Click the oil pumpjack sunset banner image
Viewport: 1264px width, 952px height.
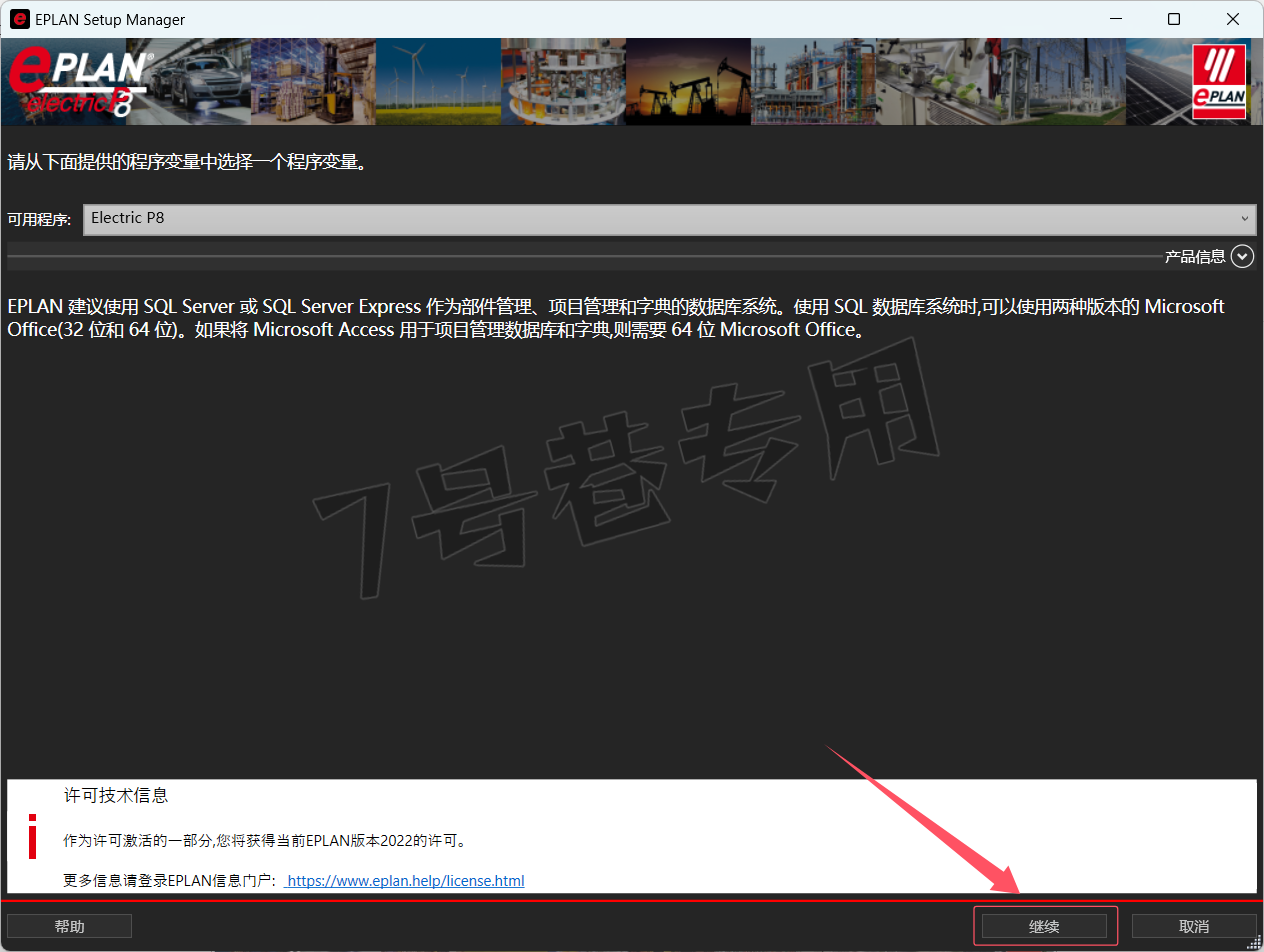(688, 82)
